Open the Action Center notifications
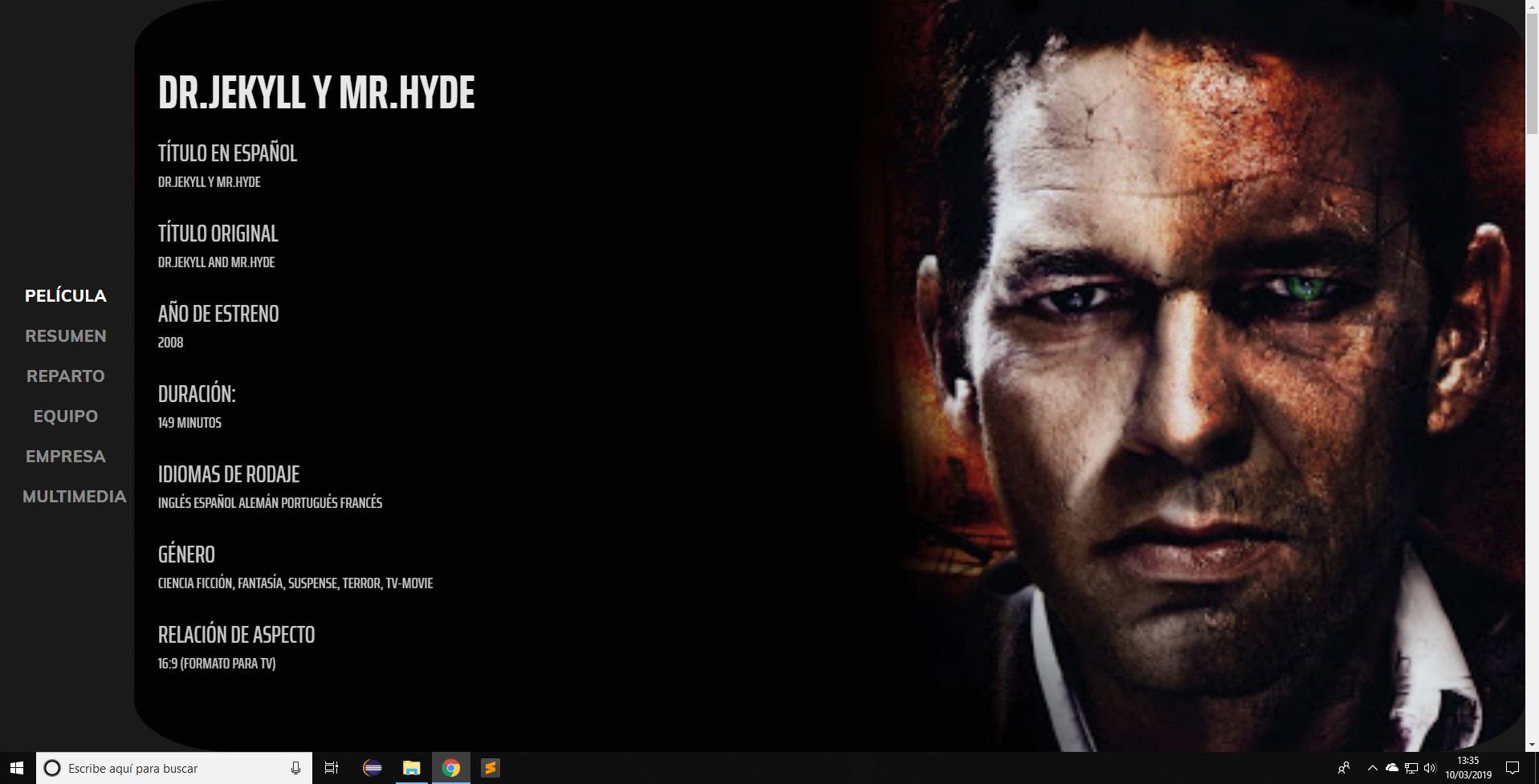The image size is (1539, 784). click(x=1513, y=768)
